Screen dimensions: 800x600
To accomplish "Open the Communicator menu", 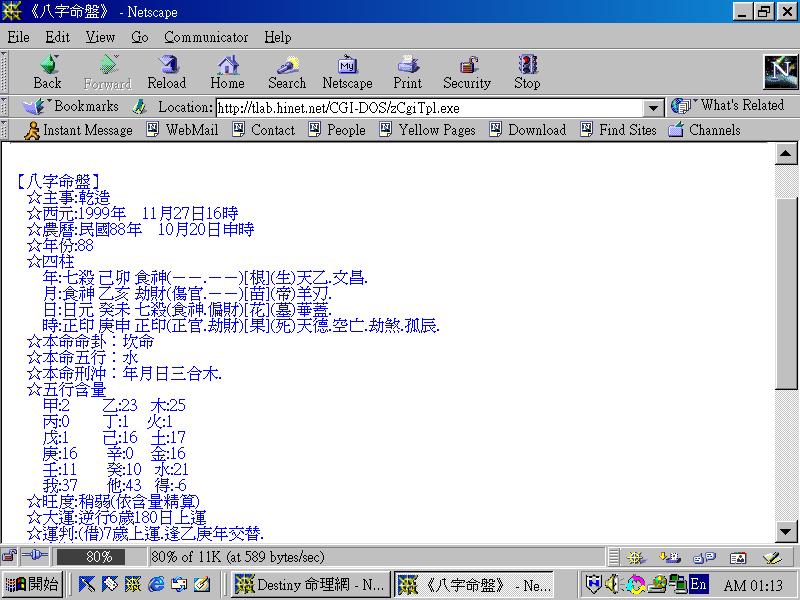I will (205, 37).
